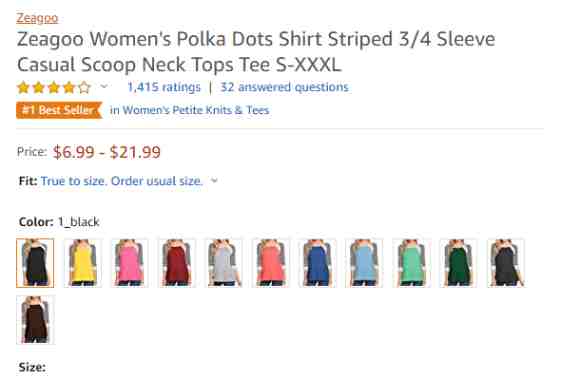
Task: Select the black color swatch
Action: pyautogui.click(x=35, y=263)
